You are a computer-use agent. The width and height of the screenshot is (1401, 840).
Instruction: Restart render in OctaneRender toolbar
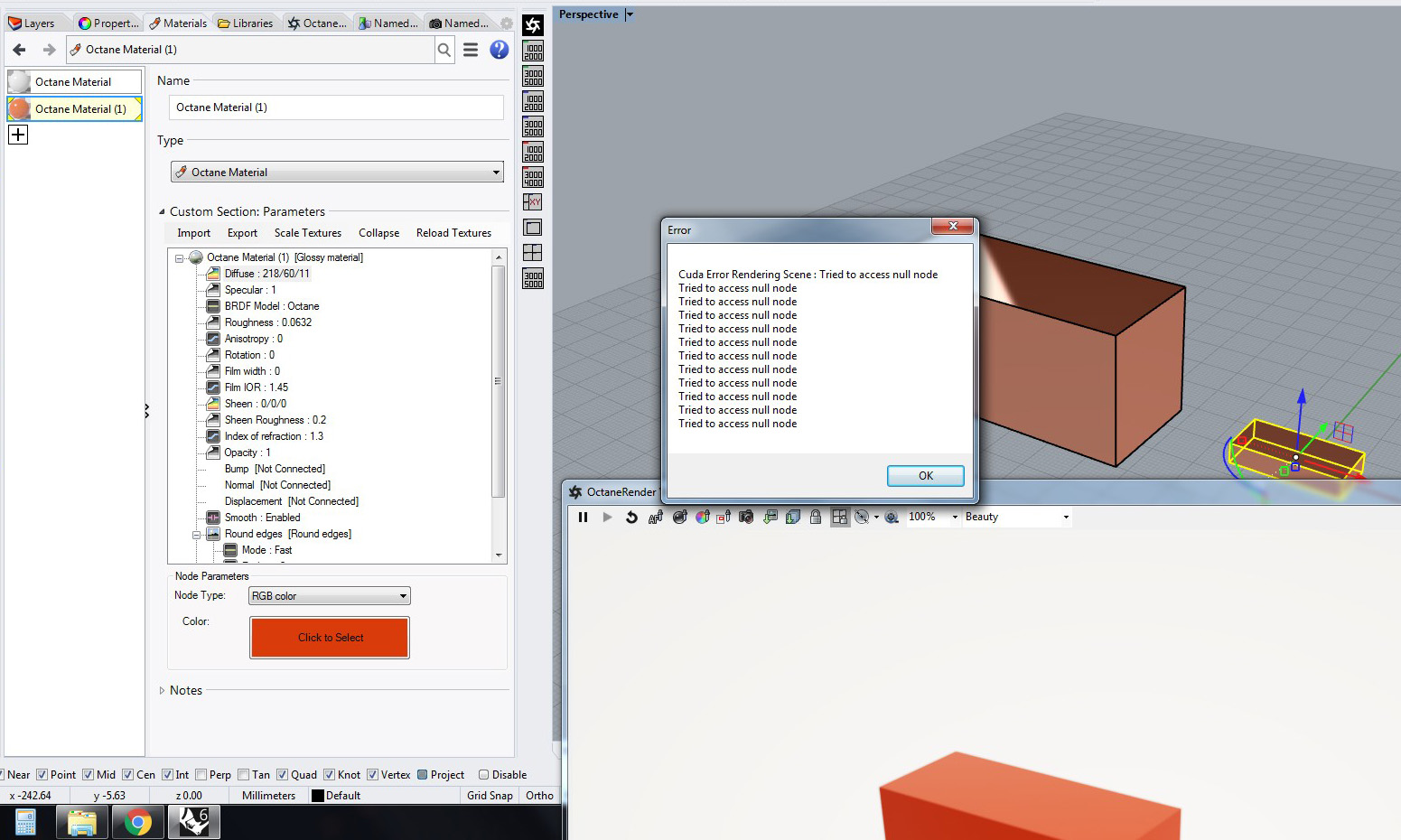pyautogui.click(x=631, y=517)
